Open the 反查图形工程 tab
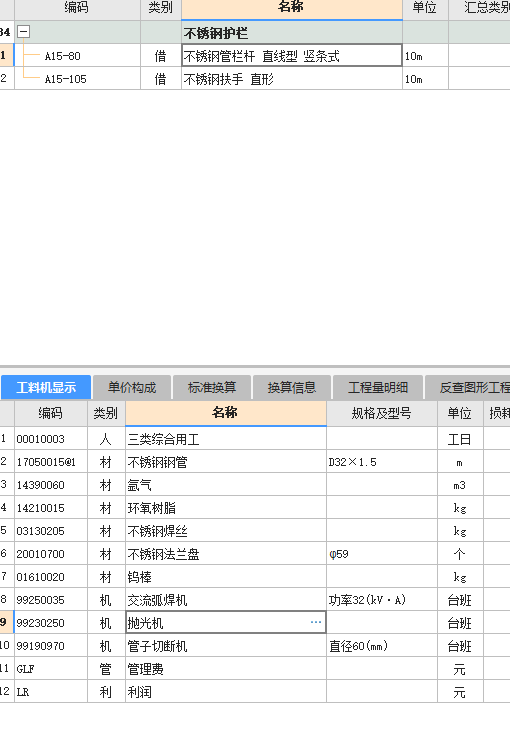510x746 pixels. click(468, 388)
